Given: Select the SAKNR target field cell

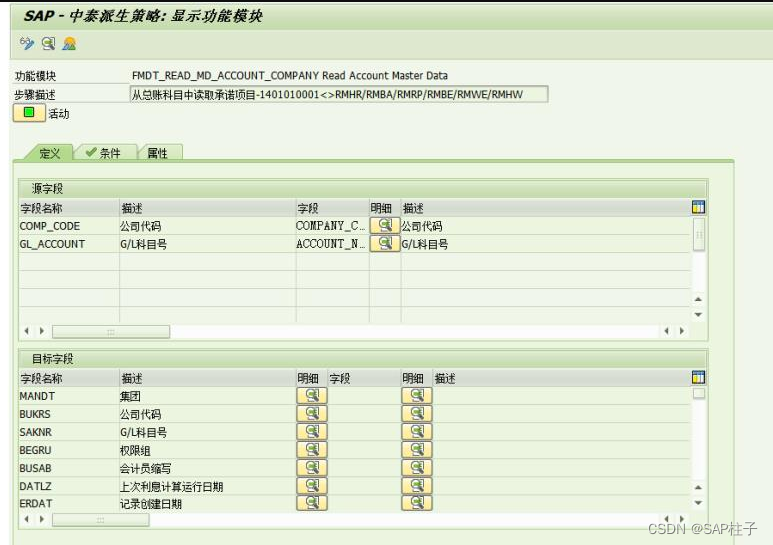Looking at the screenshot, I should tap(69, 432).
